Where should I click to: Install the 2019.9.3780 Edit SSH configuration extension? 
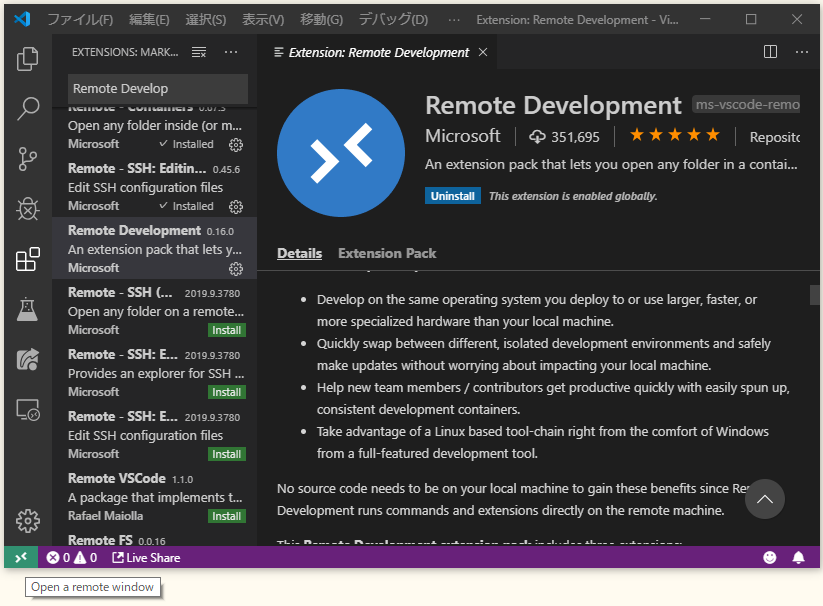227,454
